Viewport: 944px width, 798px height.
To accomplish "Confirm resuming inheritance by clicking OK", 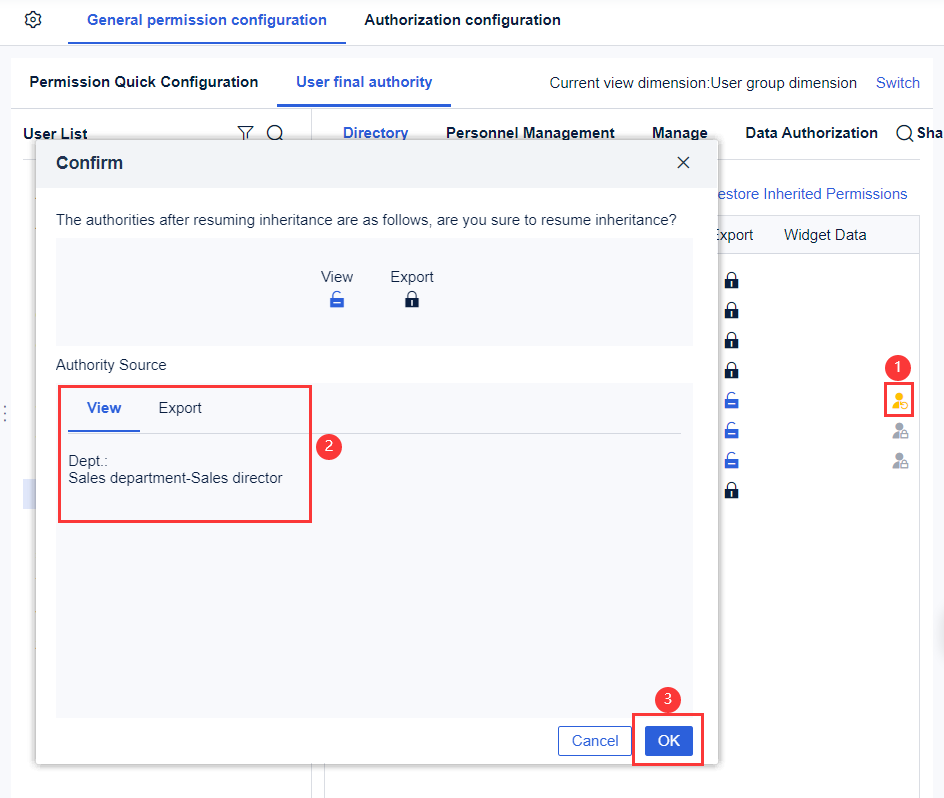I will 668,740.
